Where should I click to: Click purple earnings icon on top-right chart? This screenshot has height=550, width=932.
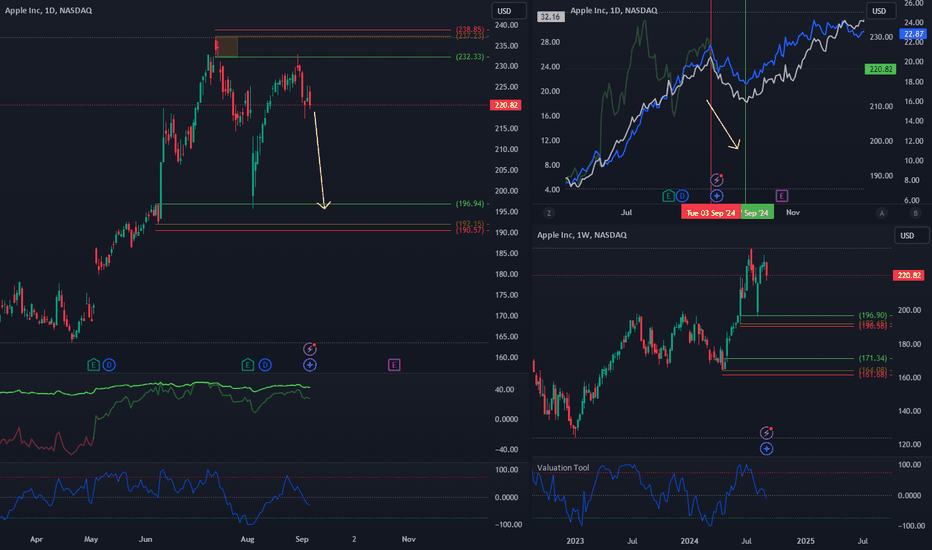pos(782,196)
